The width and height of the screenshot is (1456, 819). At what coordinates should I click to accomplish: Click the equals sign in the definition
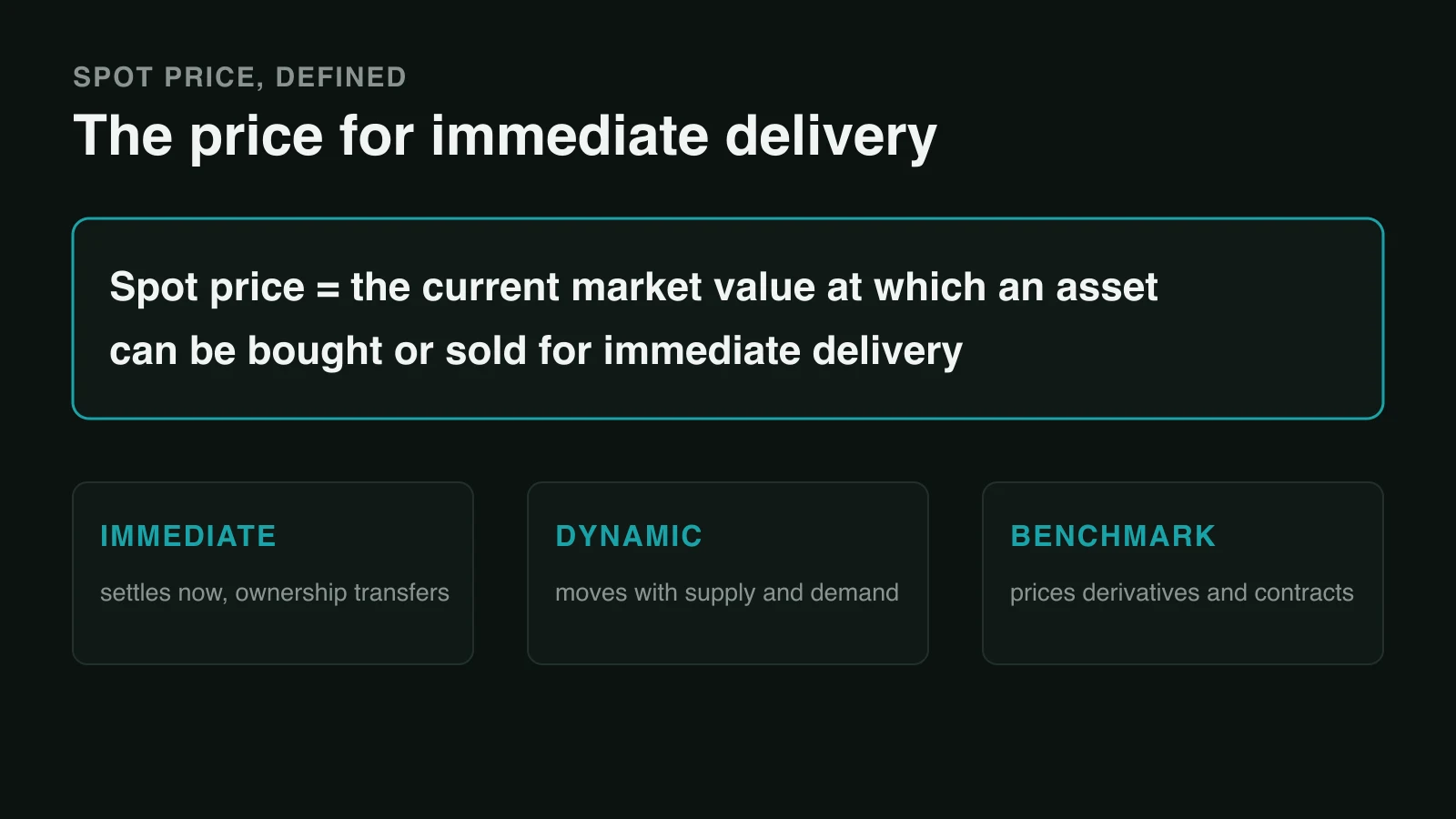click(328, 289)
